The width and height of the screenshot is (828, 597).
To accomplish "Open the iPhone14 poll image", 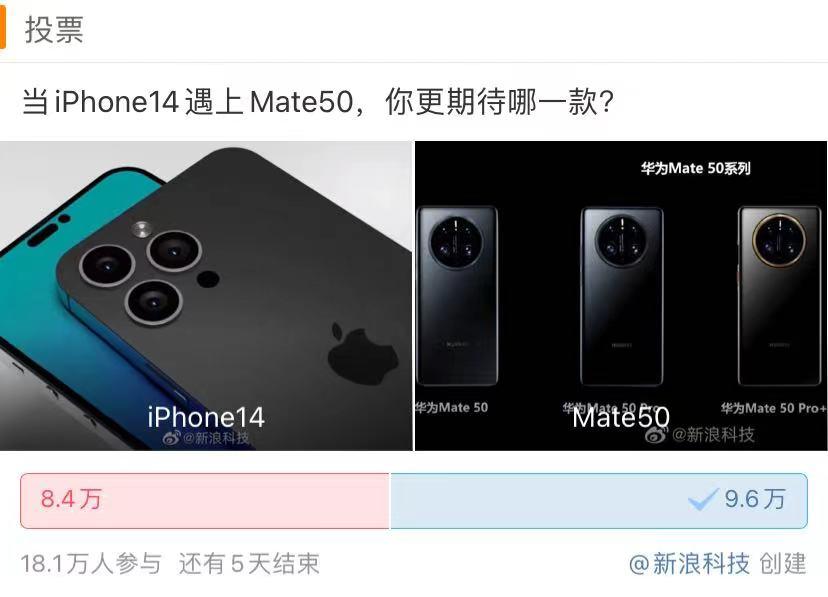I will click(206, 296).
